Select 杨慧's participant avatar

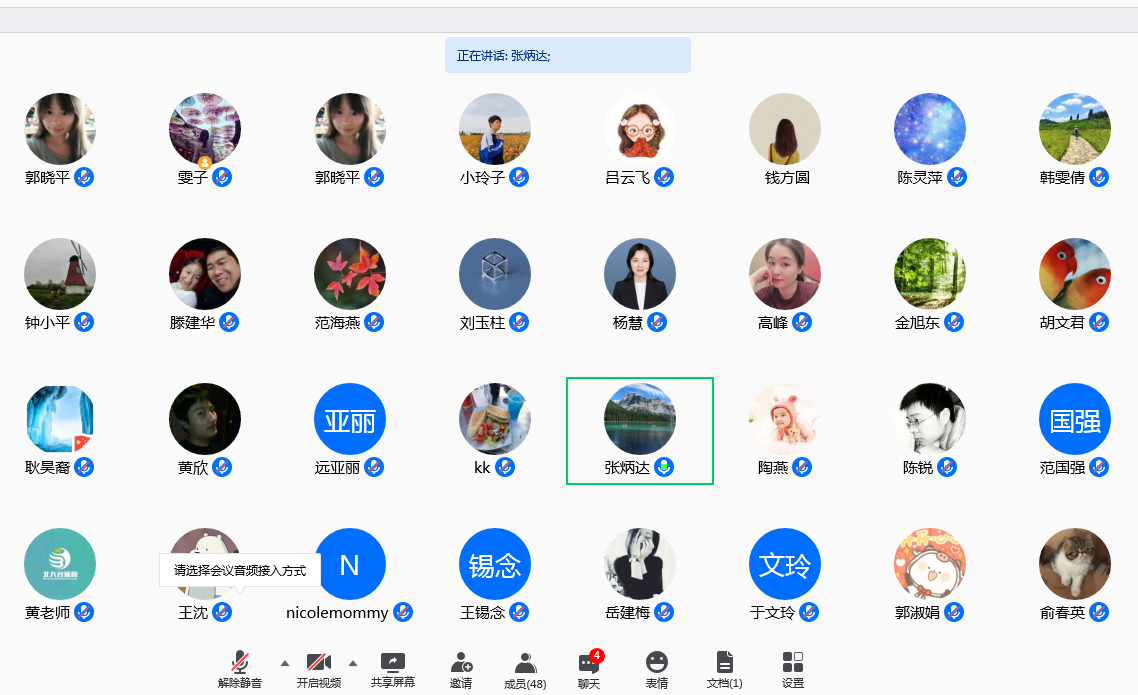coord(640,274)
